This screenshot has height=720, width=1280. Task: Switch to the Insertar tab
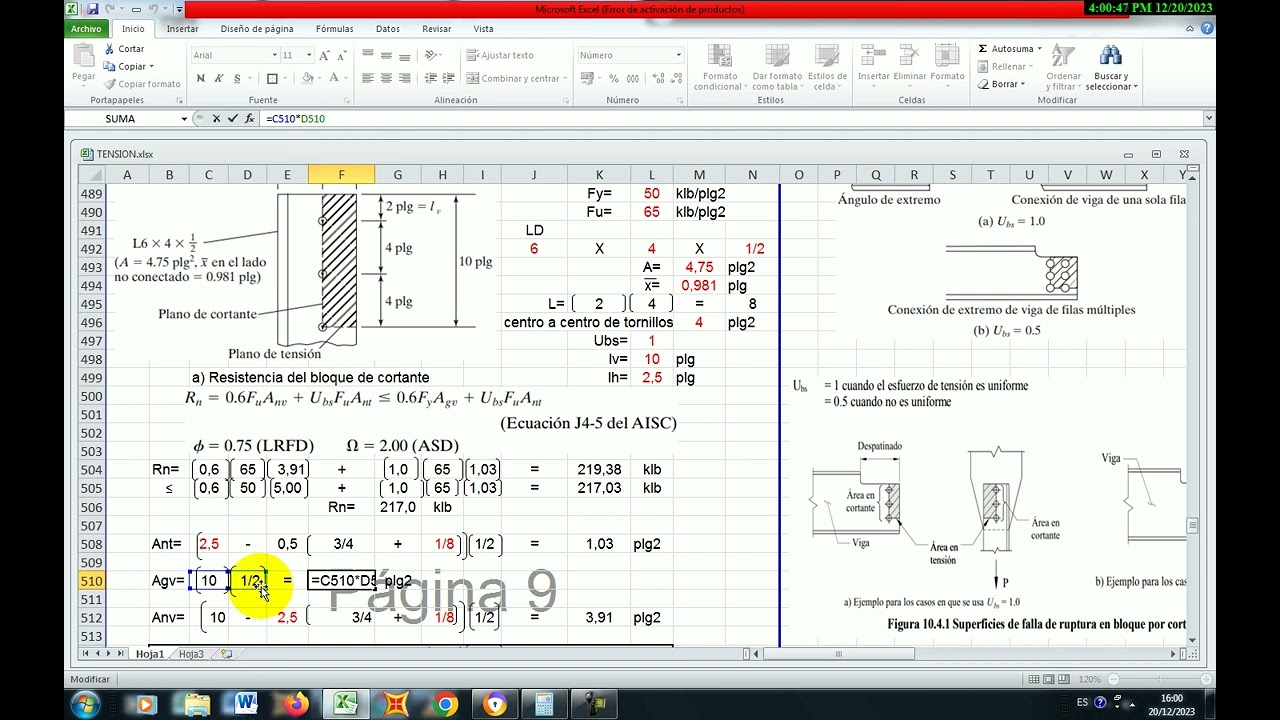(x=182, y=29)
